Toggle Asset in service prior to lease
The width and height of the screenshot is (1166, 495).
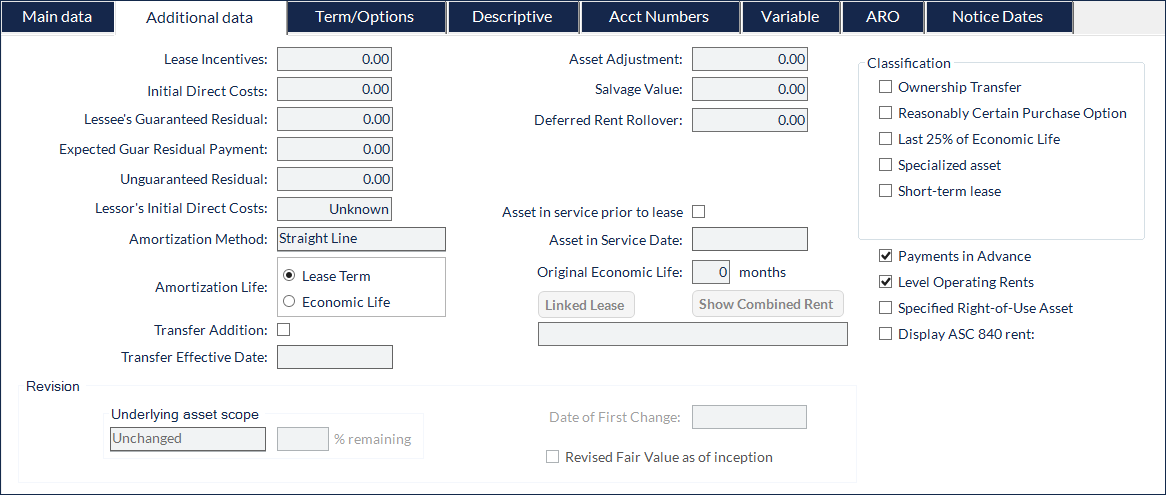click(698, 212)
